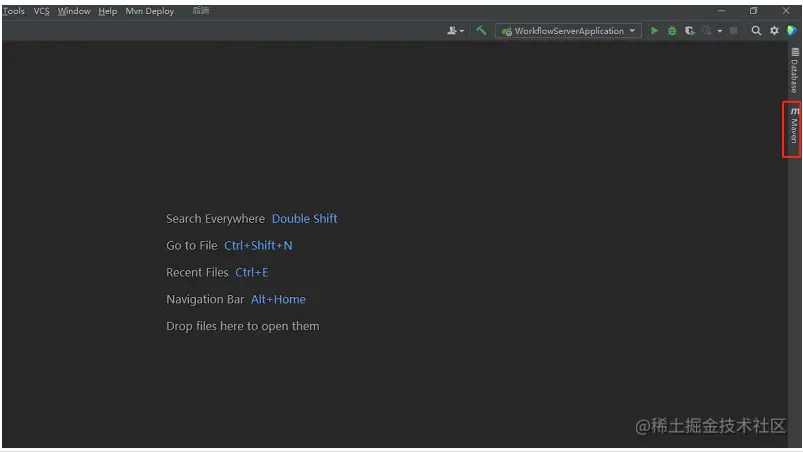Click the Alt+Home shortcut text
The width and height of the screenshot is (803, 452).
278,299
